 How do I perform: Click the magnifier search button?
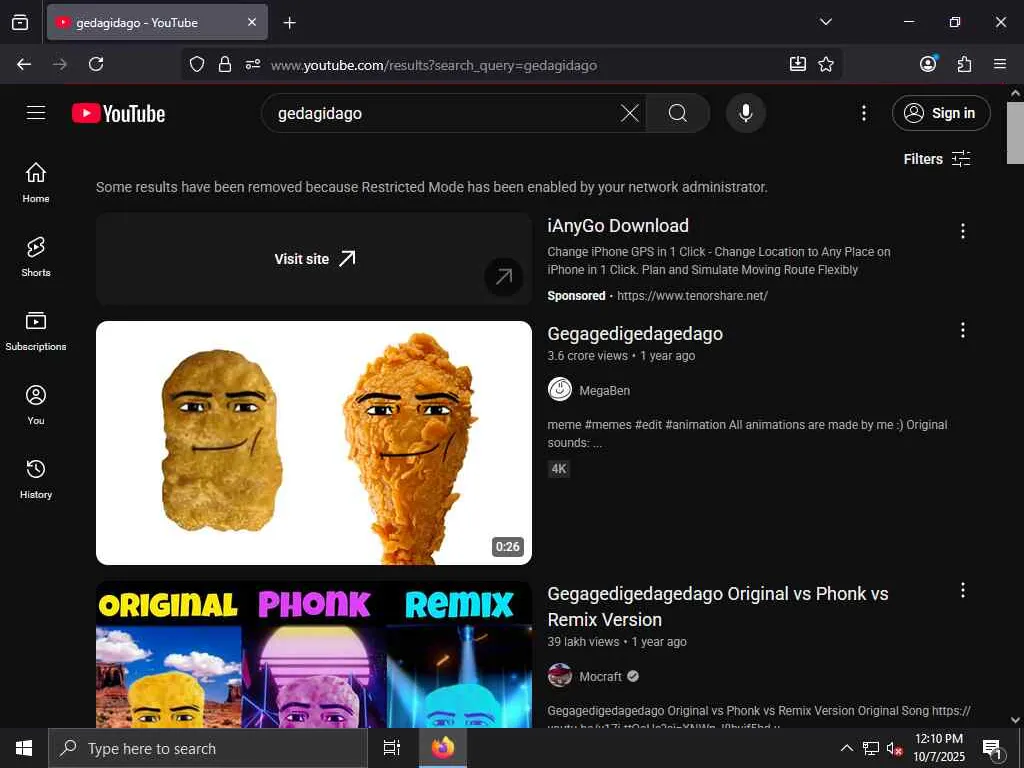[678, 113]
